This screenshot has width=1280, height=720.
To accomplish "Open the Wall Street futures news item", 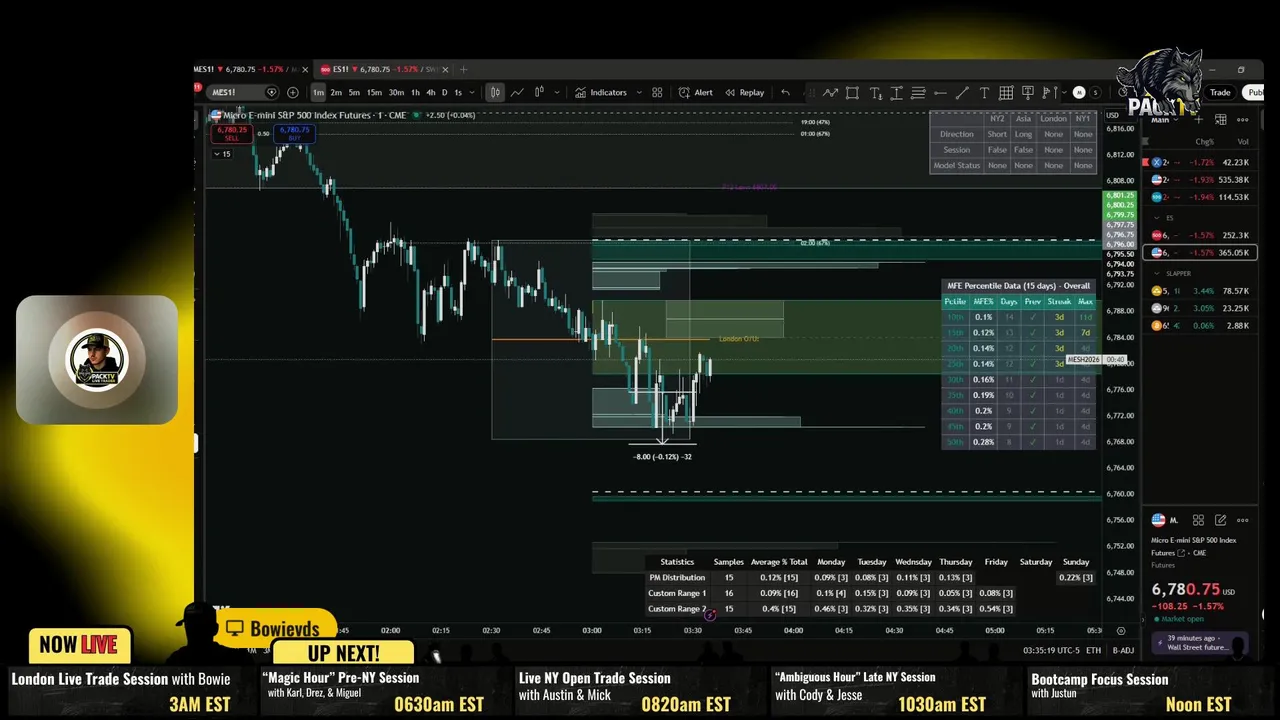I will point(1200,643).
